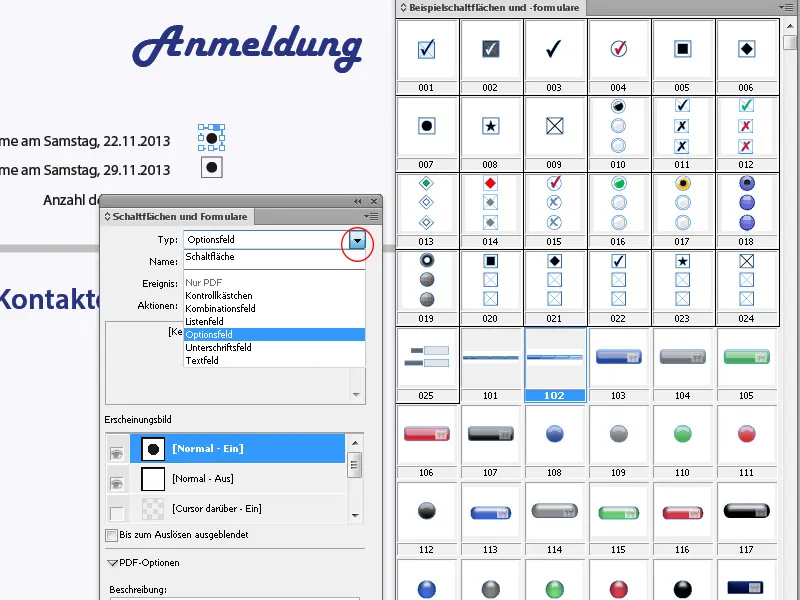800x600 pixels.
Task: Activate Schaltflächen und Formulare tab
Action: (x=178, y=217)
